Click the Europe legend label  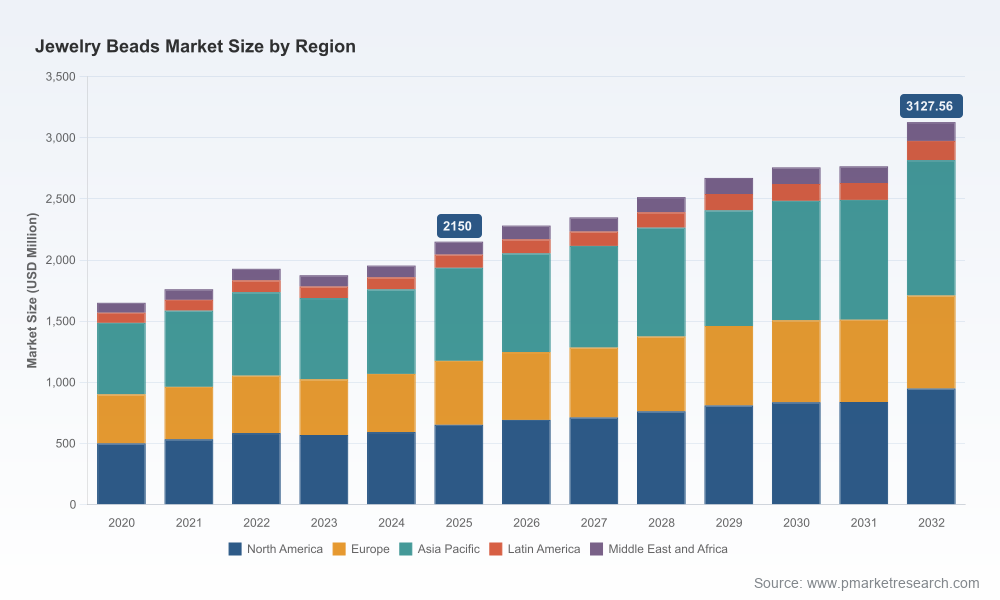[370, 549]
